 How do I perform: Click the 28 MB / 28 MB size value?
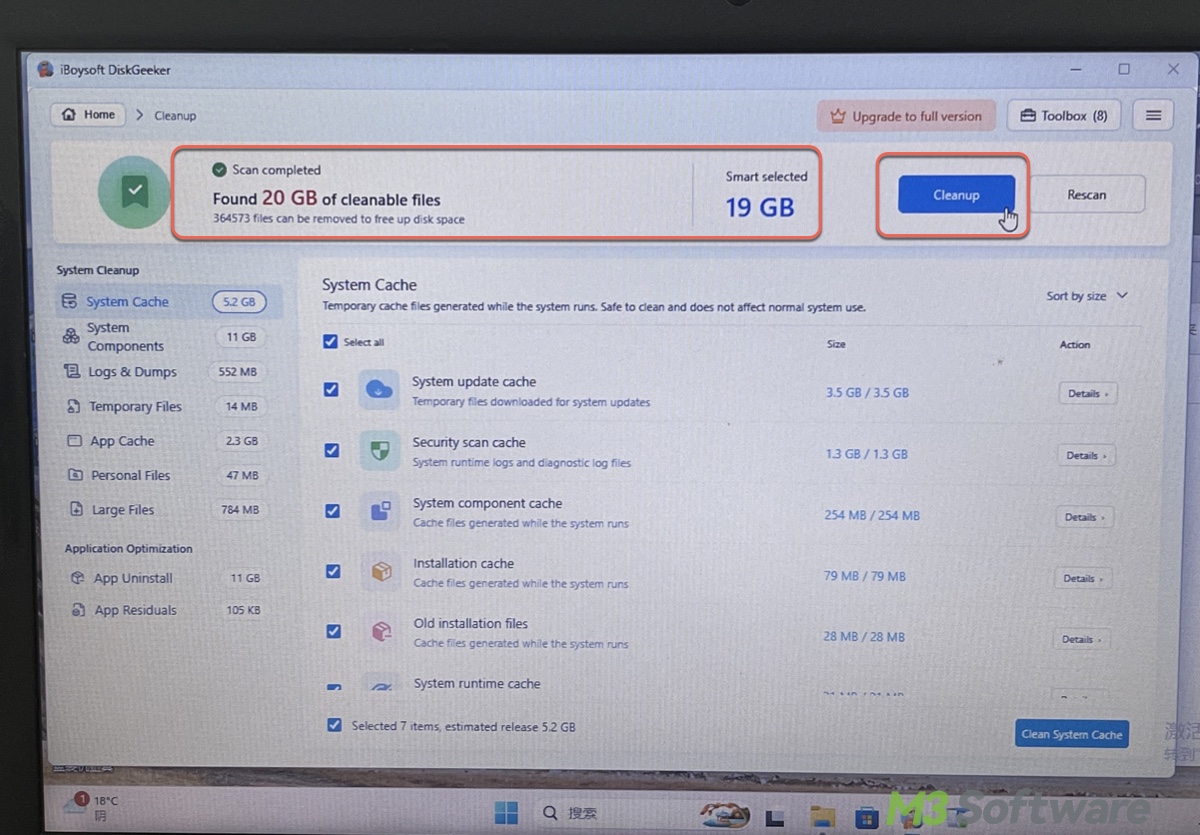point(864,637)
